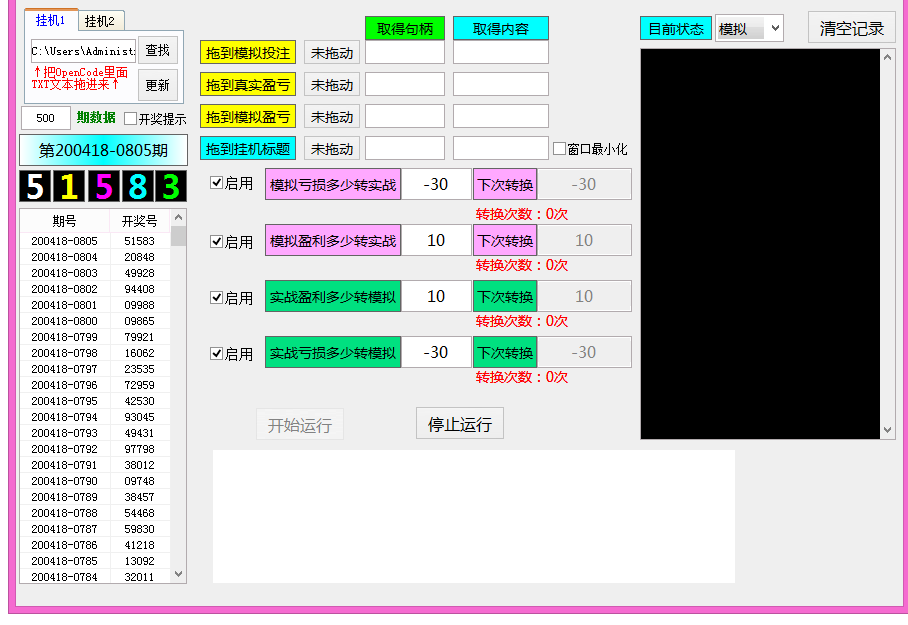Click the cyan digit 8 tile
This screenshot has height=625, width=908.
(x=137, y=187)
